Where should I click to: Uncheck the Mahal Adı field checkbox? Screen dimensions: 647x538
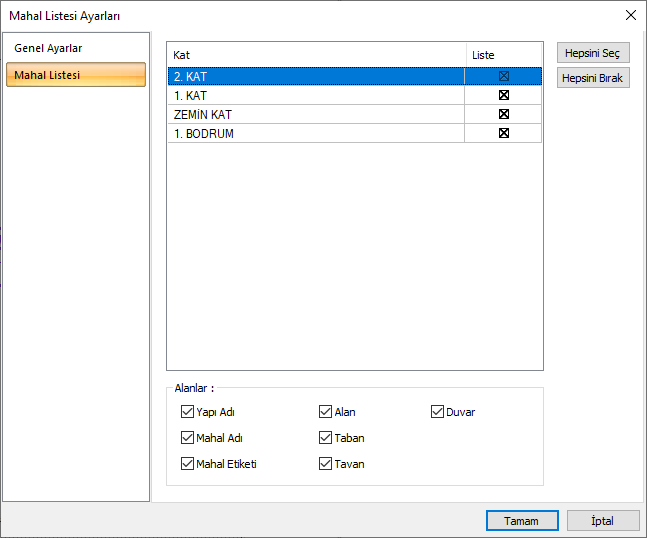tap(187, 438)
